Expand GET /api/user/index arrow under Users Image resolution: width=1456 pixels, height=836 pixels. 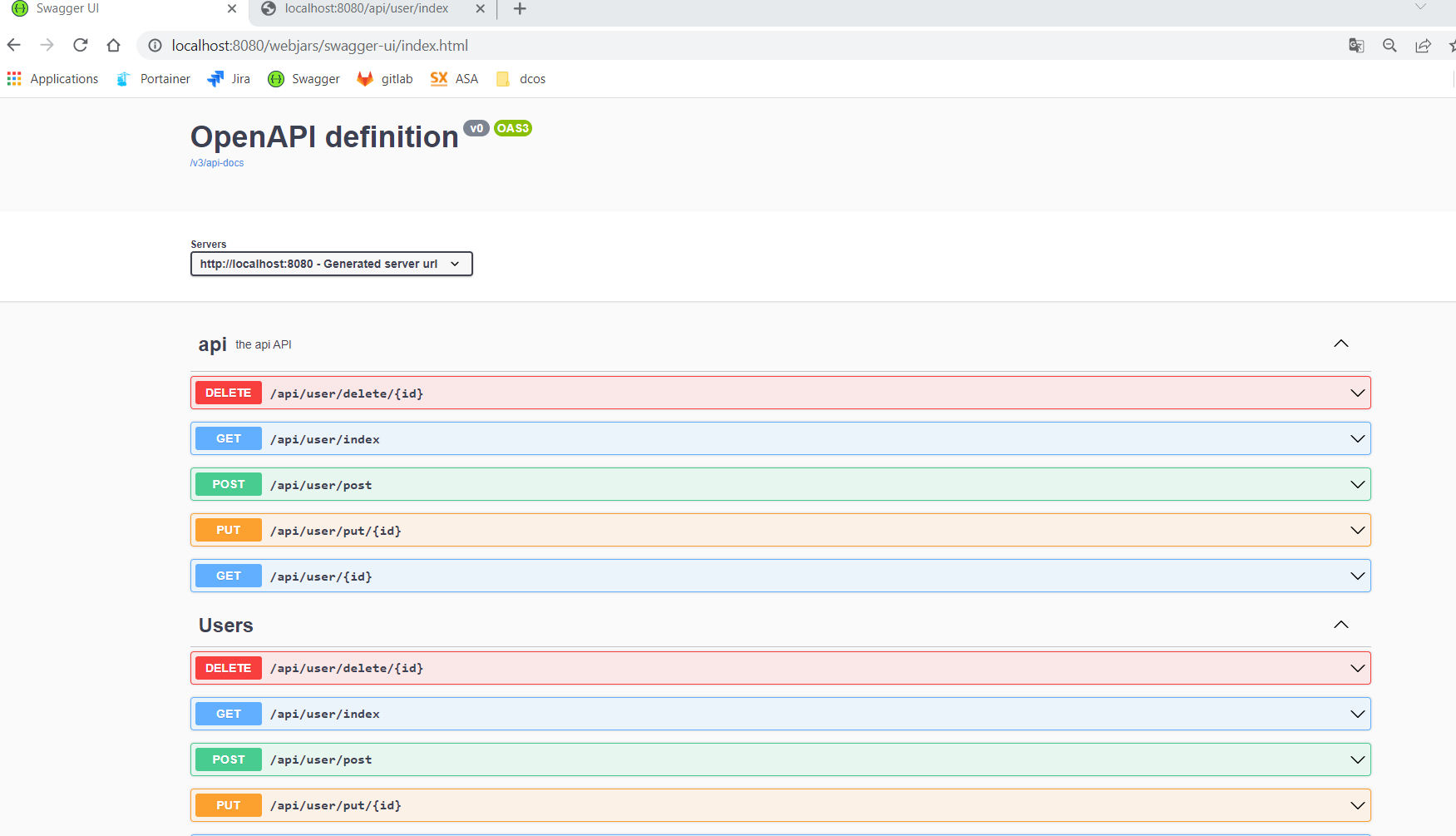[1358, 714]
